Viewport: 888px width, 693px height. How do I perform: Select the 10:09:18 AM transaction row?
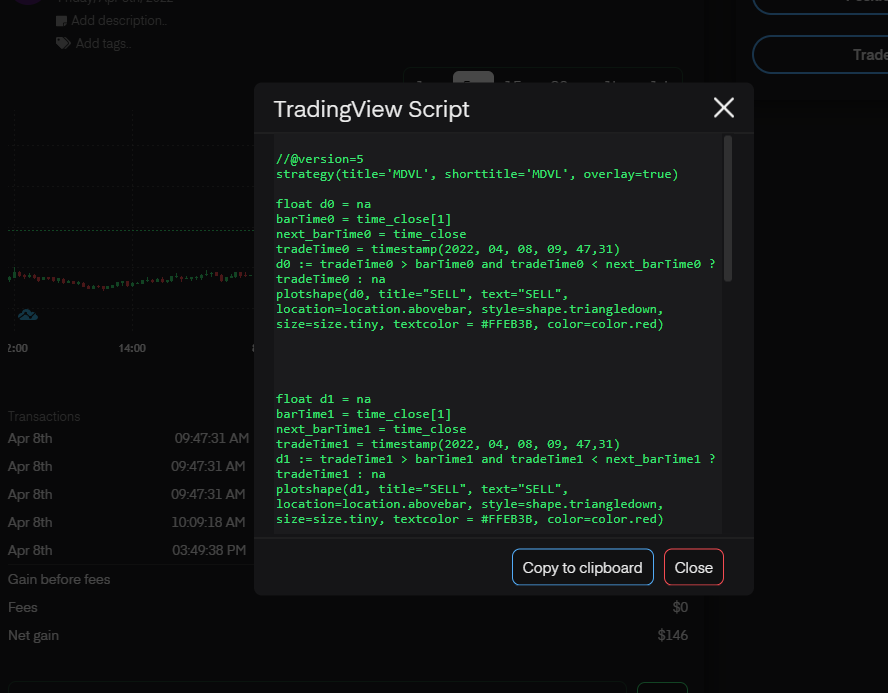click(x=127, y=522)
